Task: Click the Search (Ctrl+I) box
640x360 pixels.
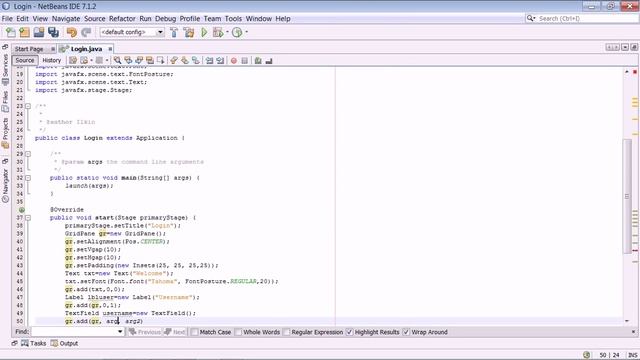Action: point(582,18)
